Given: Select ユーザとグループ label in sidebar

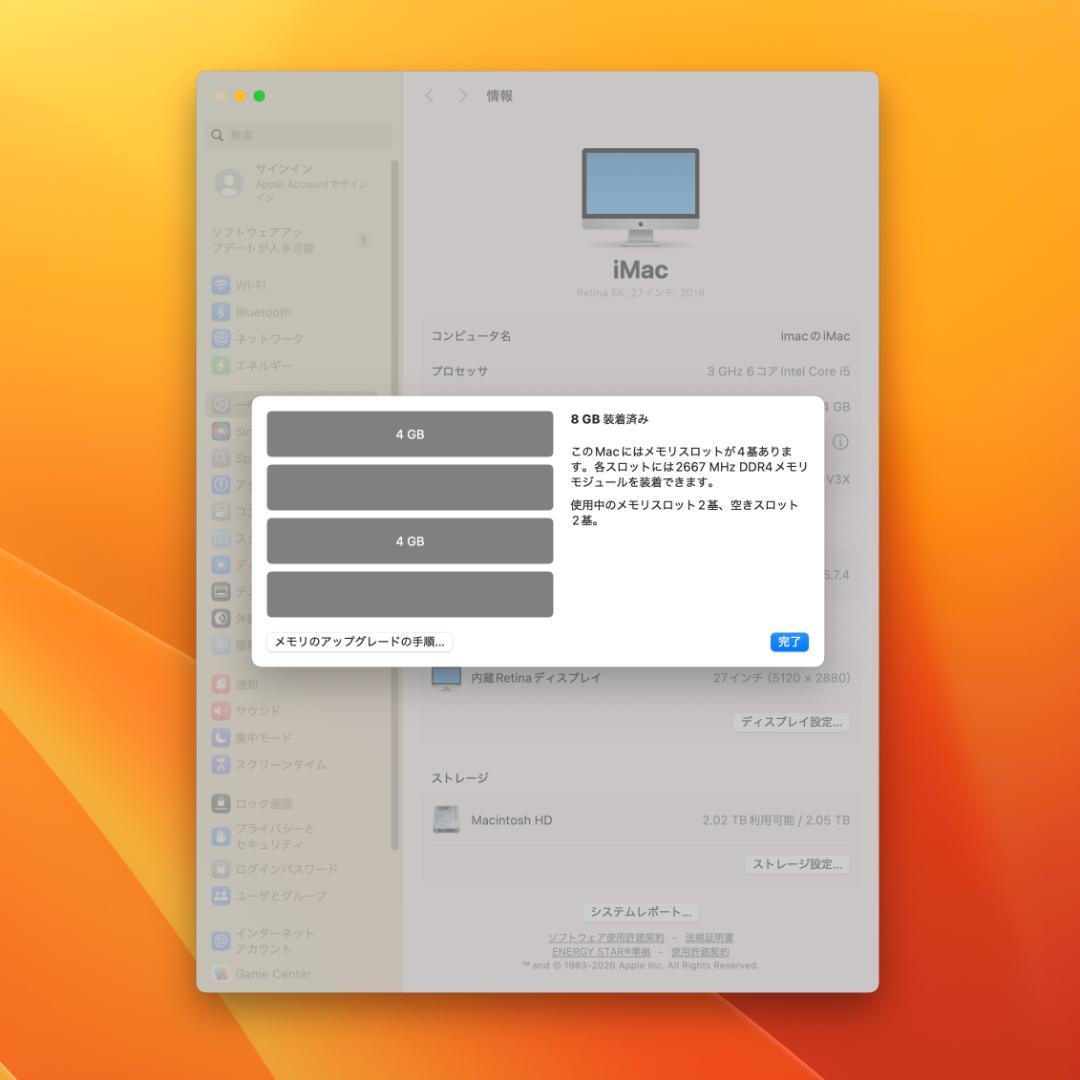Looking at the screenshot, I should (281, 895).
